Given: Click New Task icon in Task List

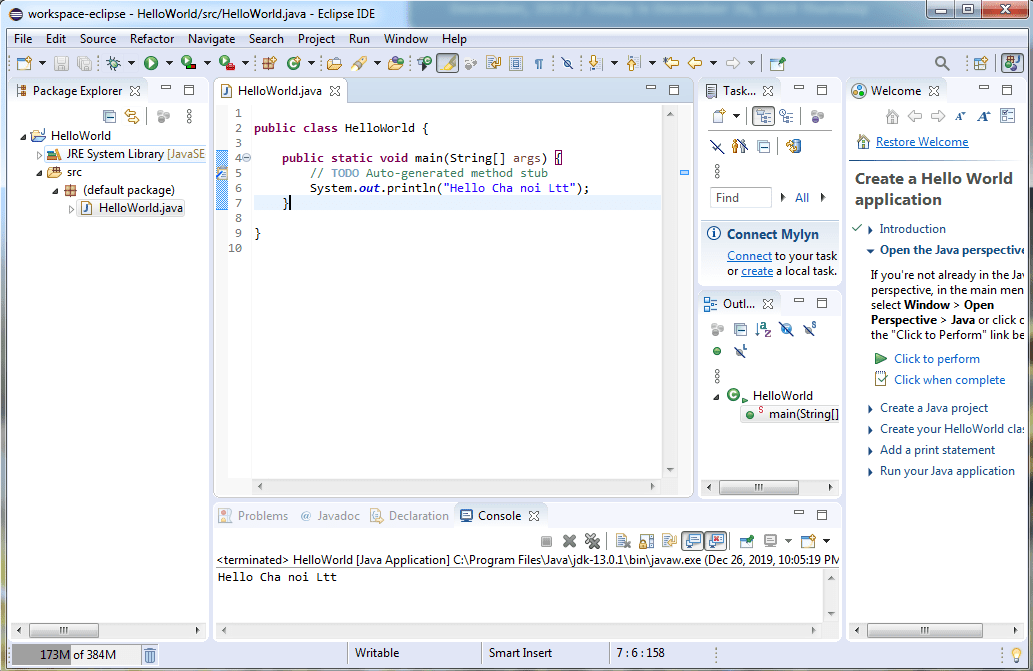Looking at the screenshot, I should (719, 117).
